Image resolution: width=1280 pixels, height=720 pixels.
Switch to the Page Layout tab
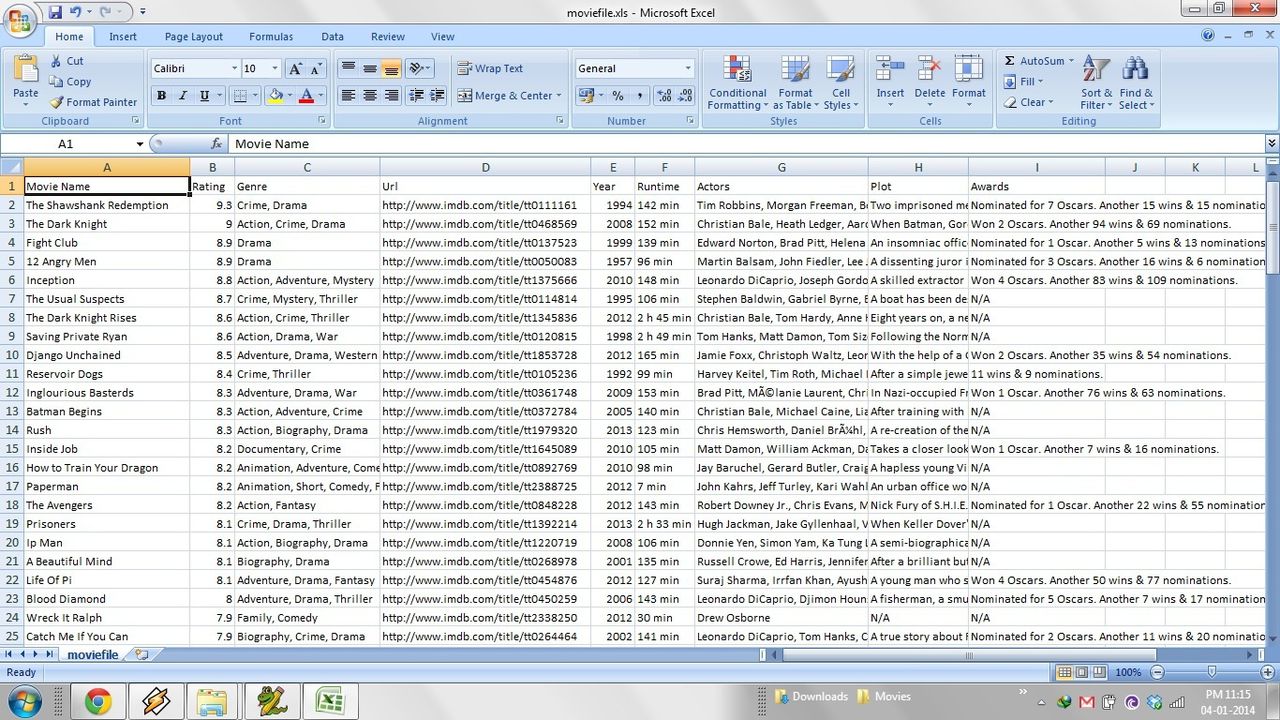(194, 37)
